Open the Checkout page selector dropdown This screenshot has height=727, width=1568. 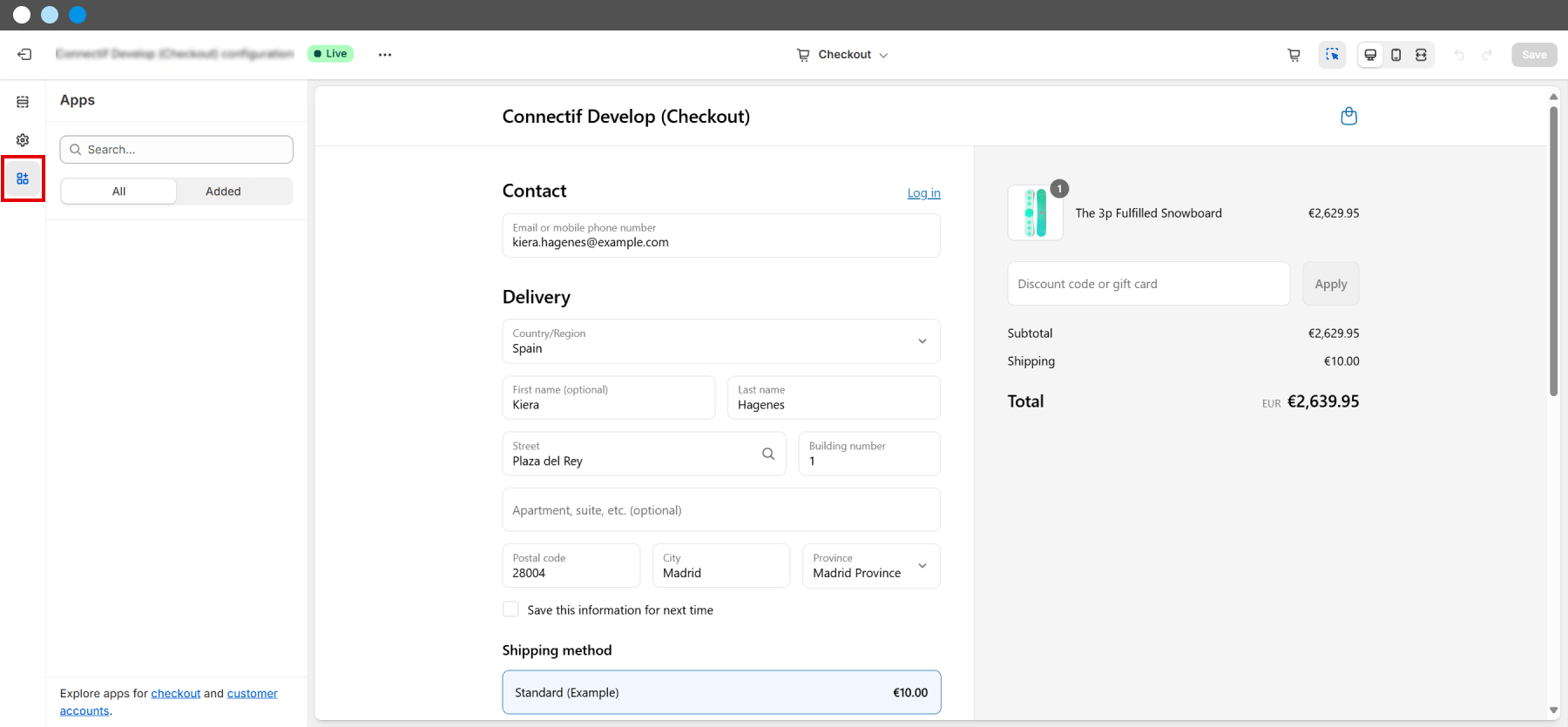(x=843, y=55)
